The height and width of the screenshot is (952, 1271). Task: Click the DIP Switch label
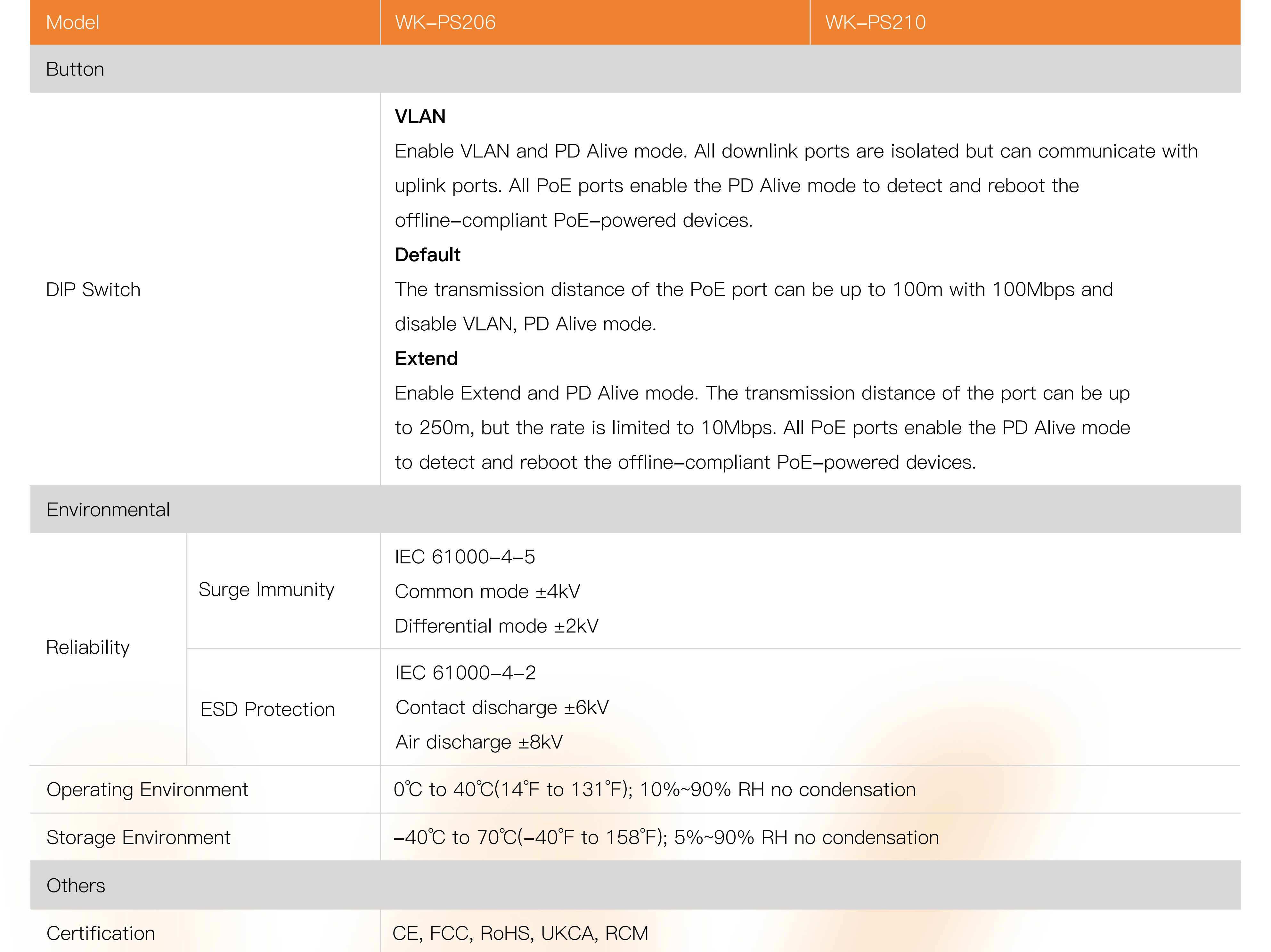point(93,289)
